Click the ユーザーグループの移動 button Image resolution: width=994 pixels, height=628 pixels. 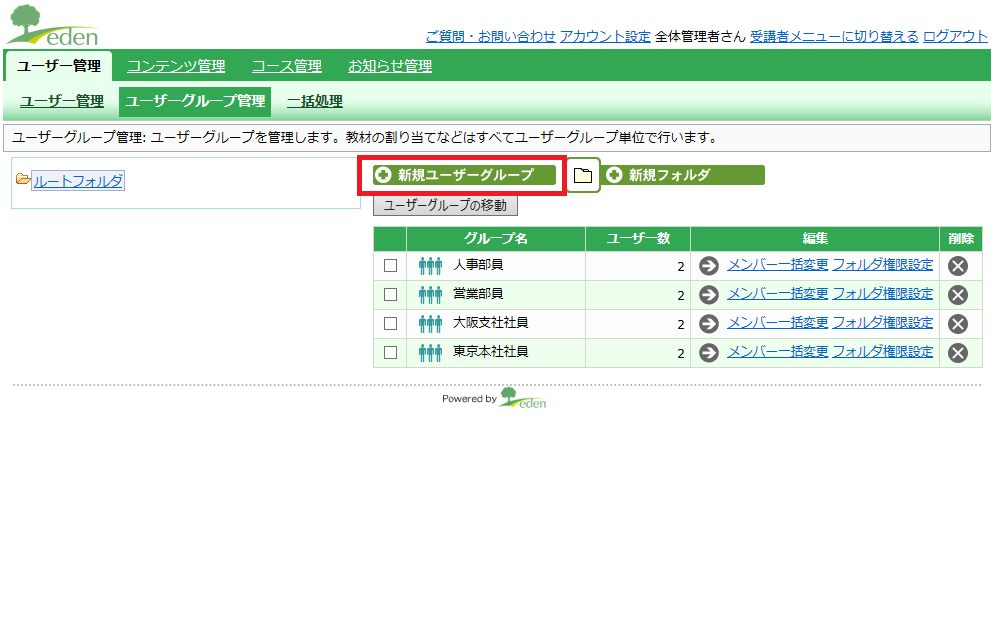(445, 205)
